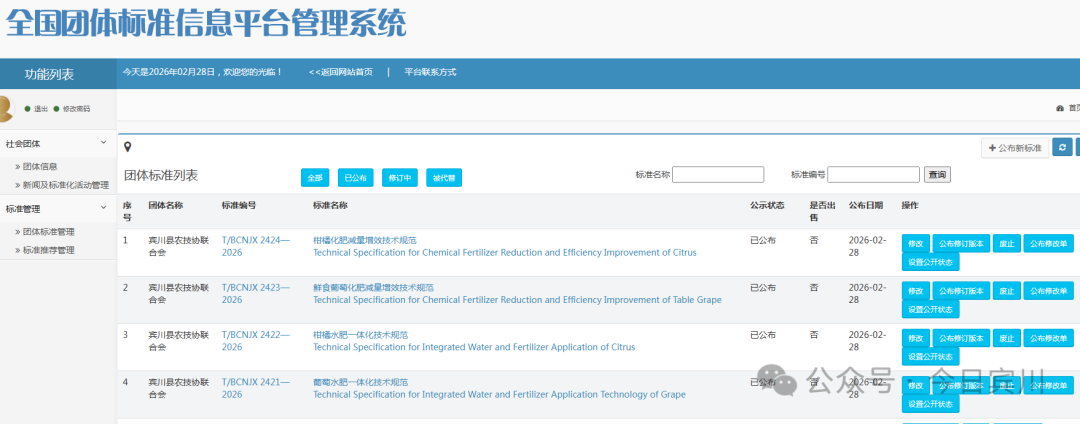
Task: Open 新闻及标准化活动管理 in the sidebar
Action: [x=66, y=185]
